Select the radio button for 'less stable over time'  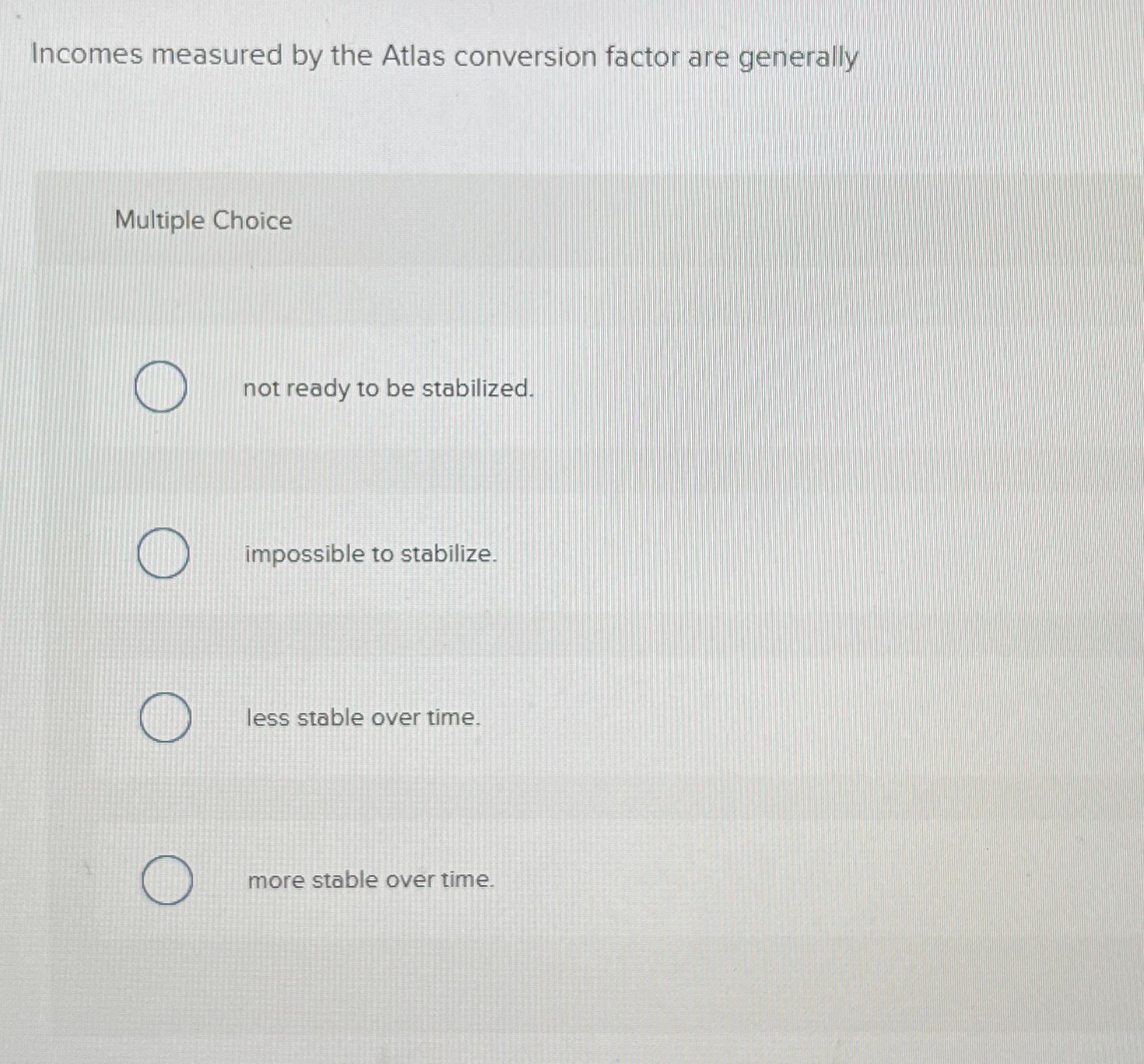tap(165, 718)
